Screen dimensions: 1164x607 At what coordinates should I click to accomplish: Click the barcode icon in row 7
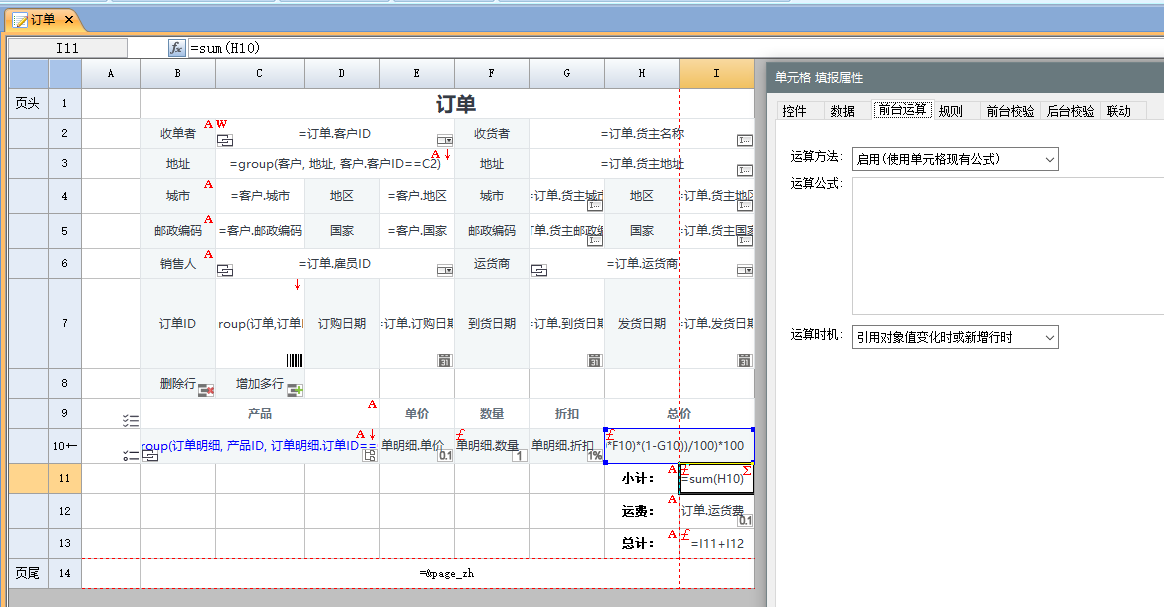point(295,361)
